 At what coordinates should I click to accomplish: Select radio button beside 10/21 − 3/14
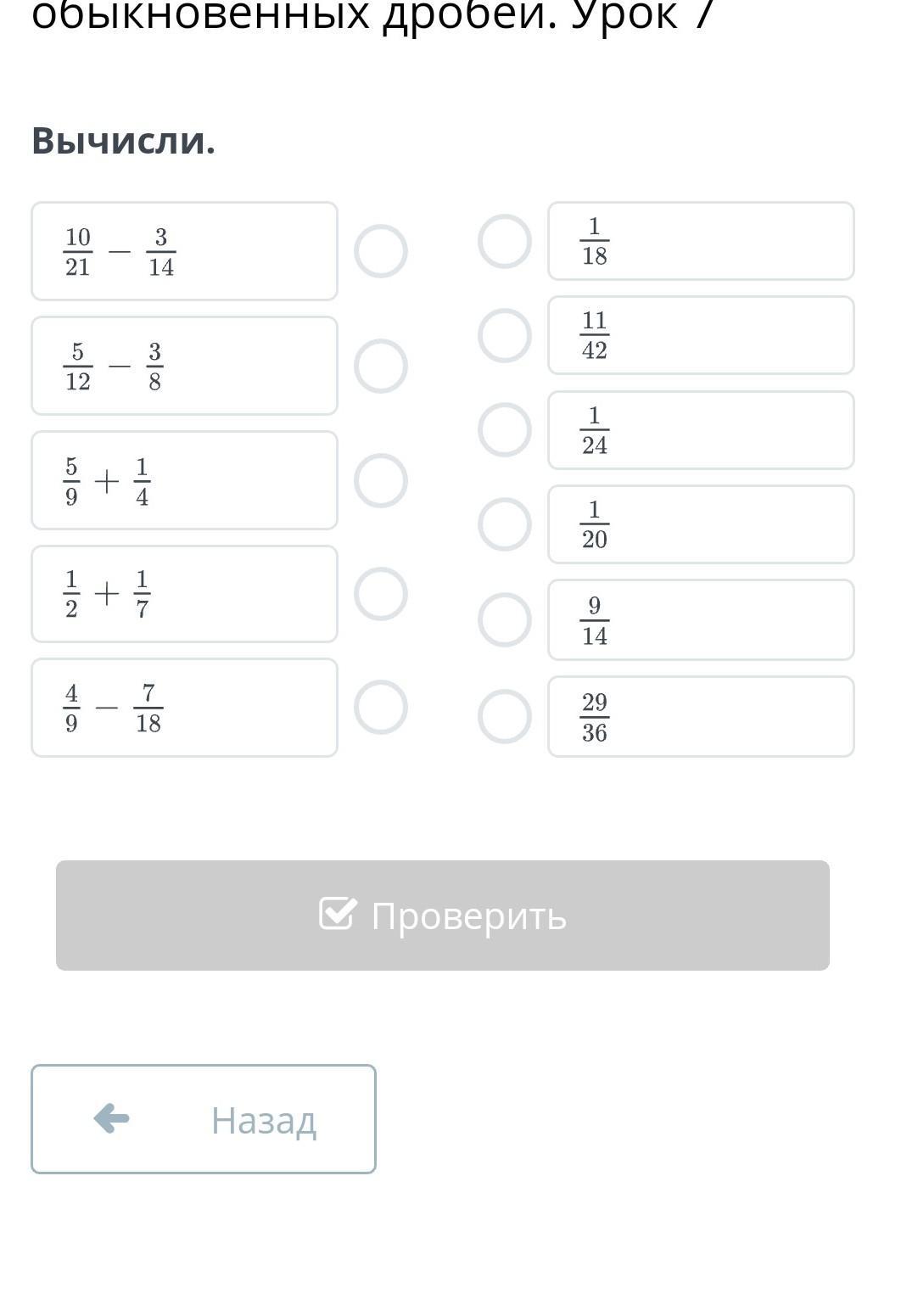click(x=380, y=251)
